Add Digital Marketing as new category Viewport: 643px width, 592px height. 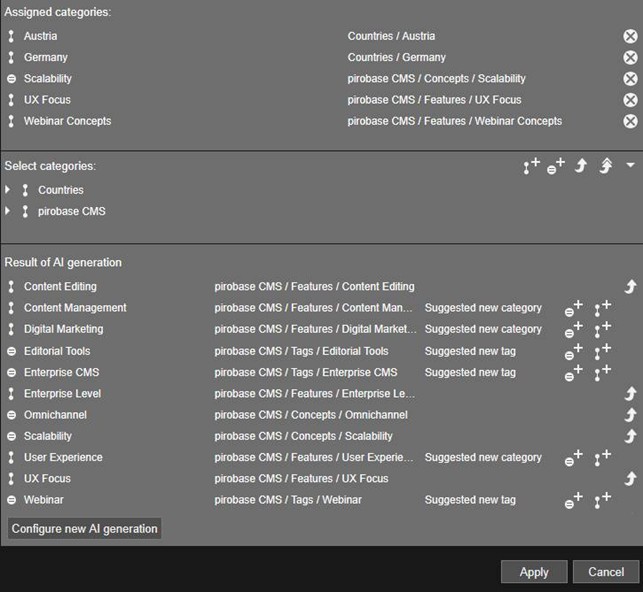pyautogui.click(x=602, y=329)
